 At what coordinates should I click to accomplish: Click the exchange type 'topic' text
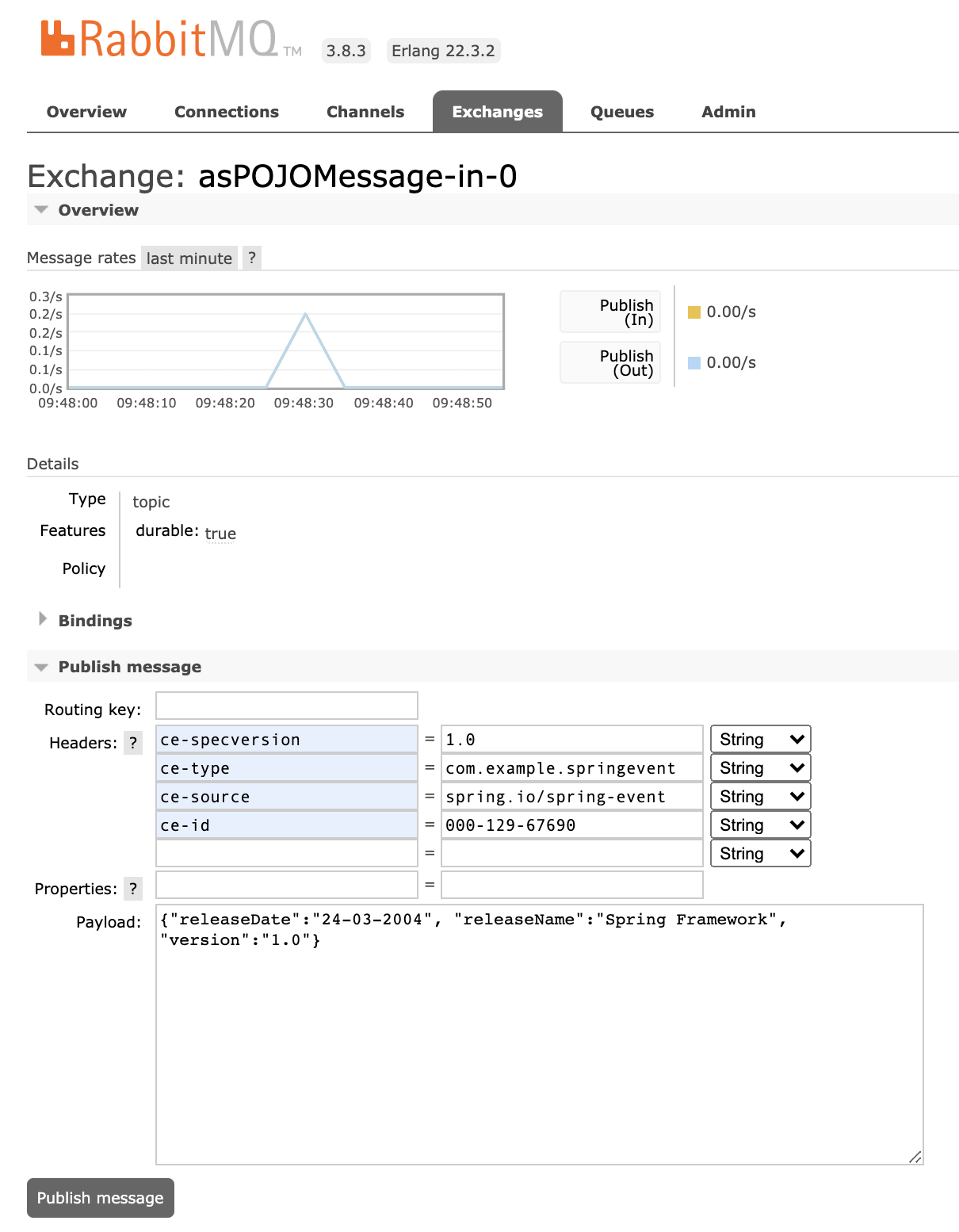(151, 502)
